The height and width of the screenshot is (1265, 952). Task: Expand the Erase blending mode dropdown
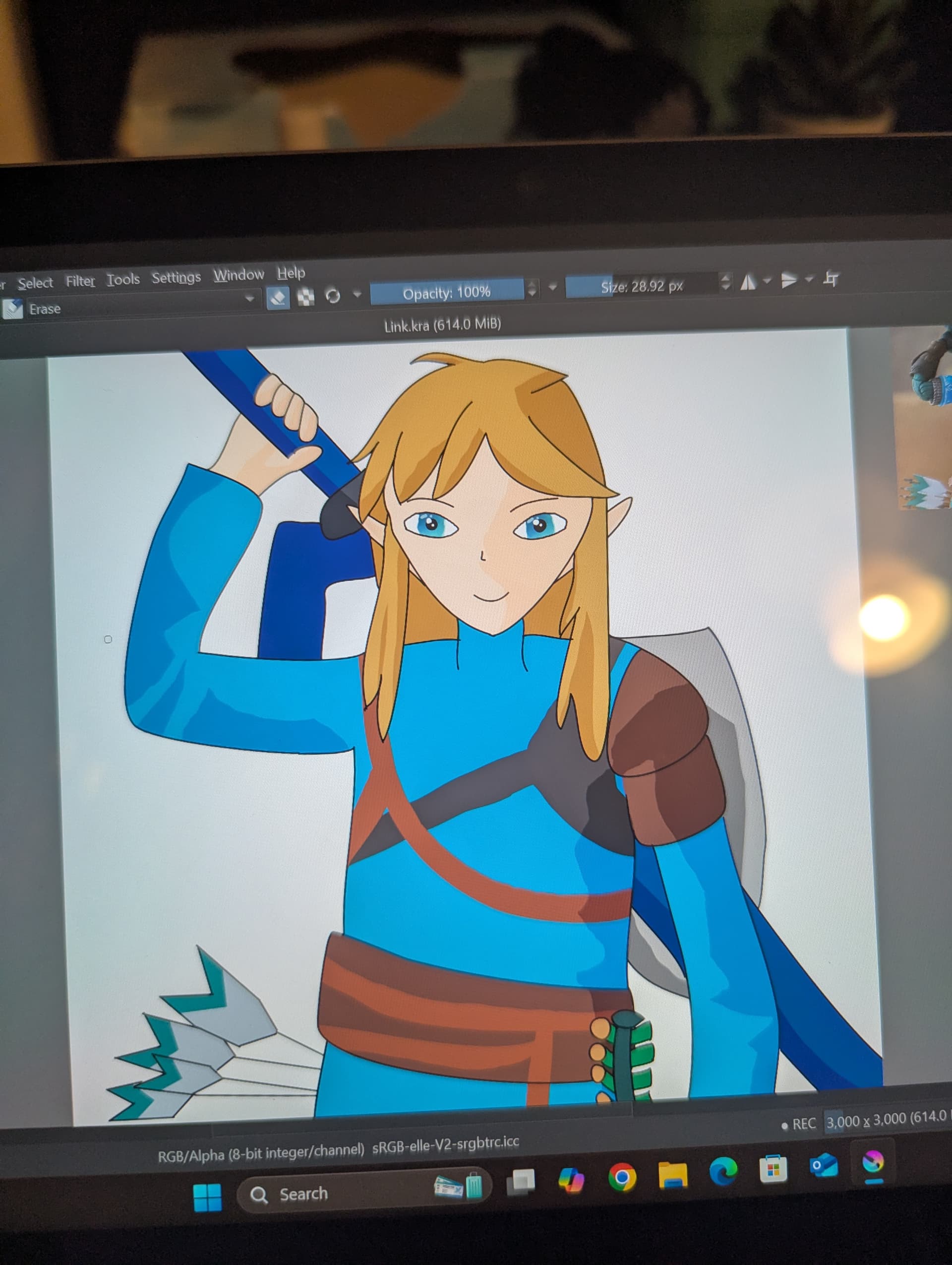[x=249, y=299]
